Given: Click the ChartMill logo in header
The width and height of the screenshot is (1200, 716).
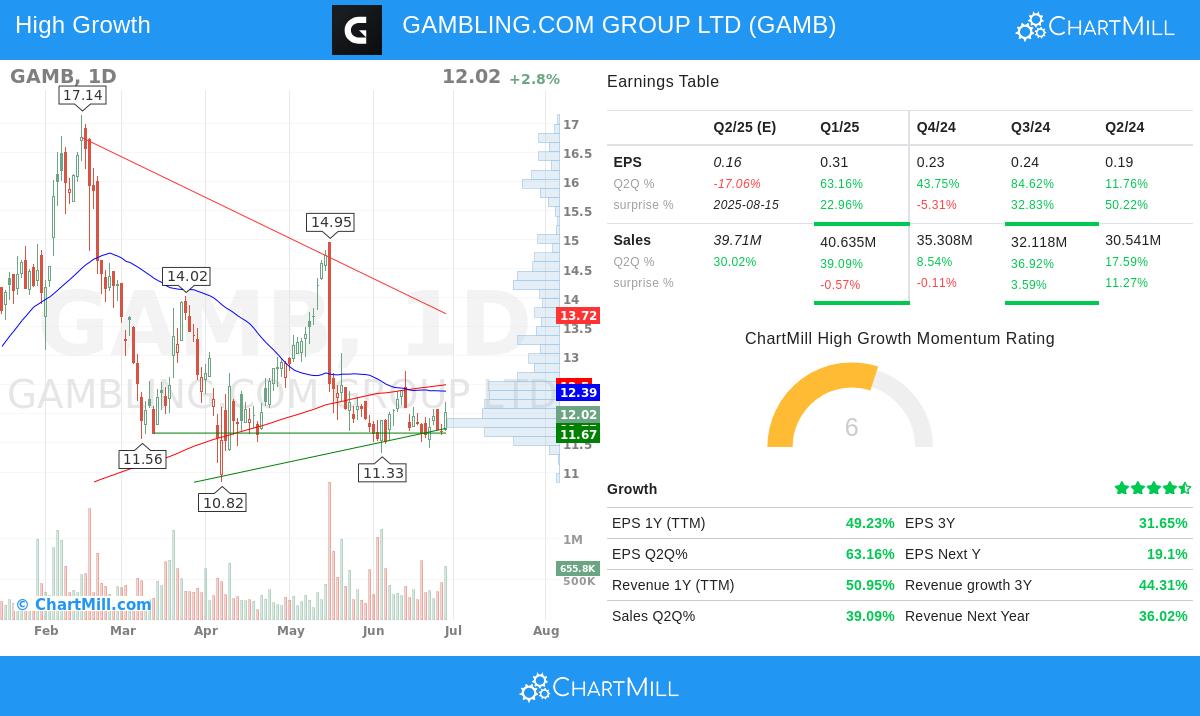Looking at the screenshot, I should 1095,26.
